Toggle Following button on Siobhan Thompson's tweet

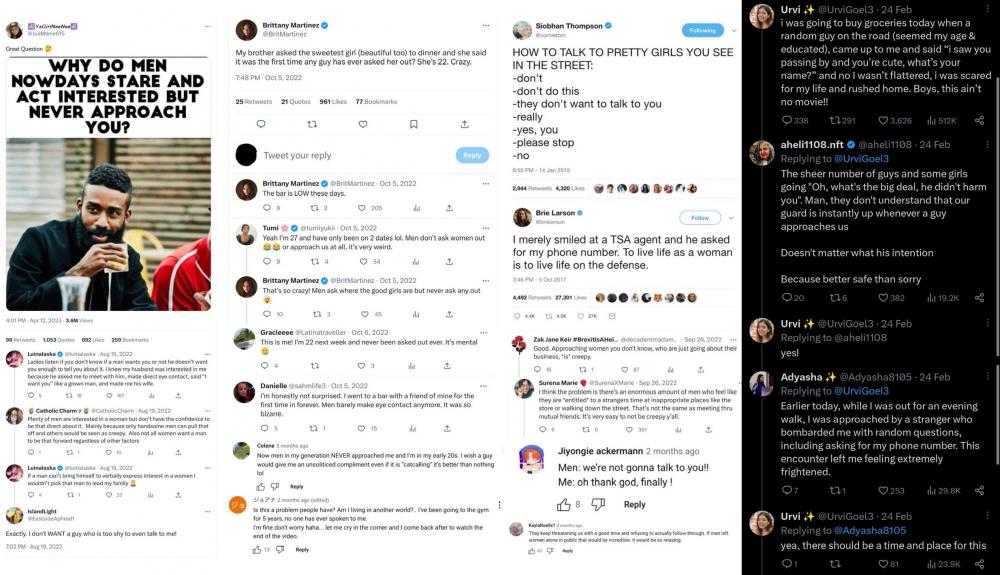[x=702, y=30]
